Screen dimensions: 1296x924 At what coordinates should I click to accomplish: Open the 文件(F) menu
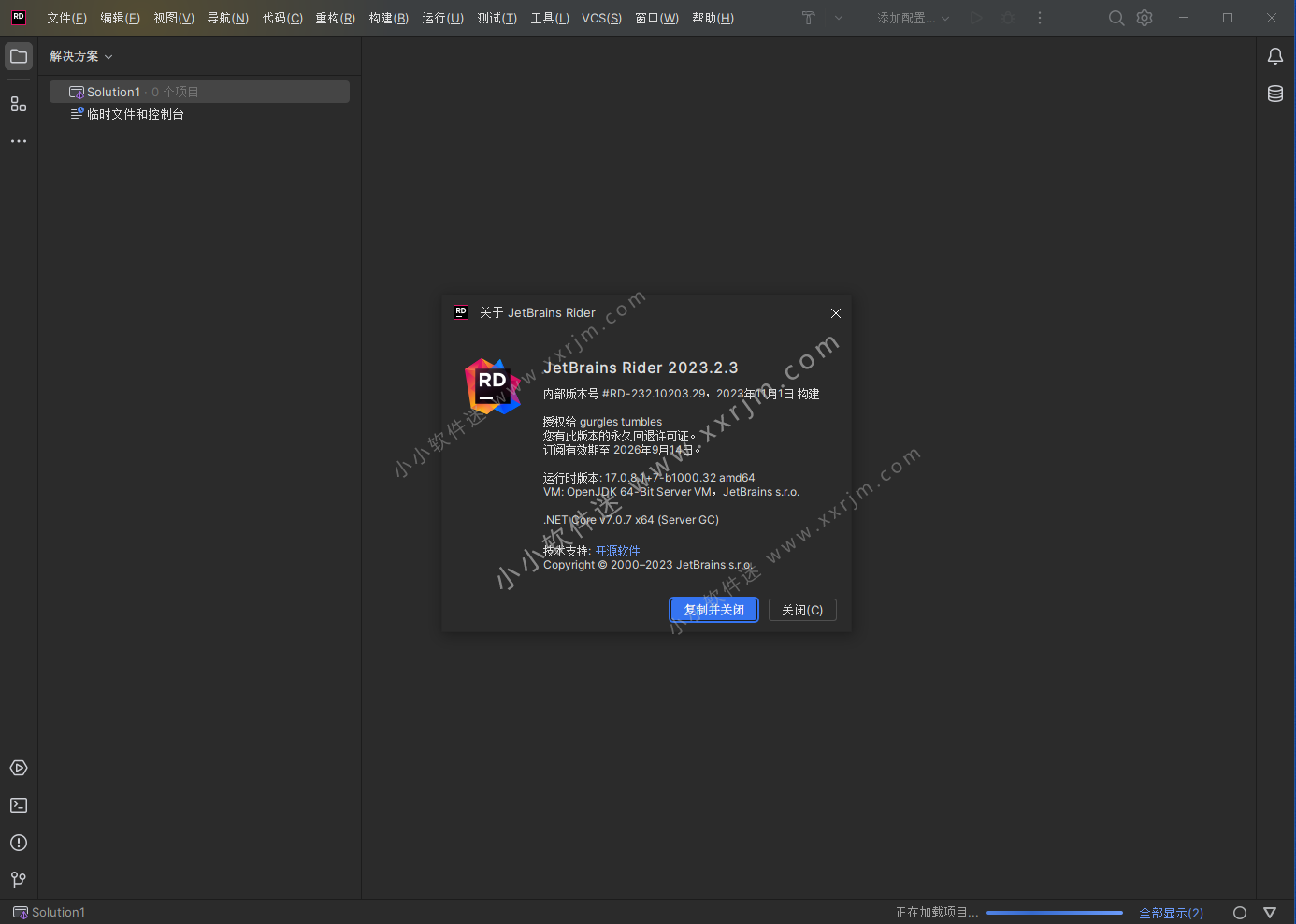pyautogui.click(x=66, y=18)
